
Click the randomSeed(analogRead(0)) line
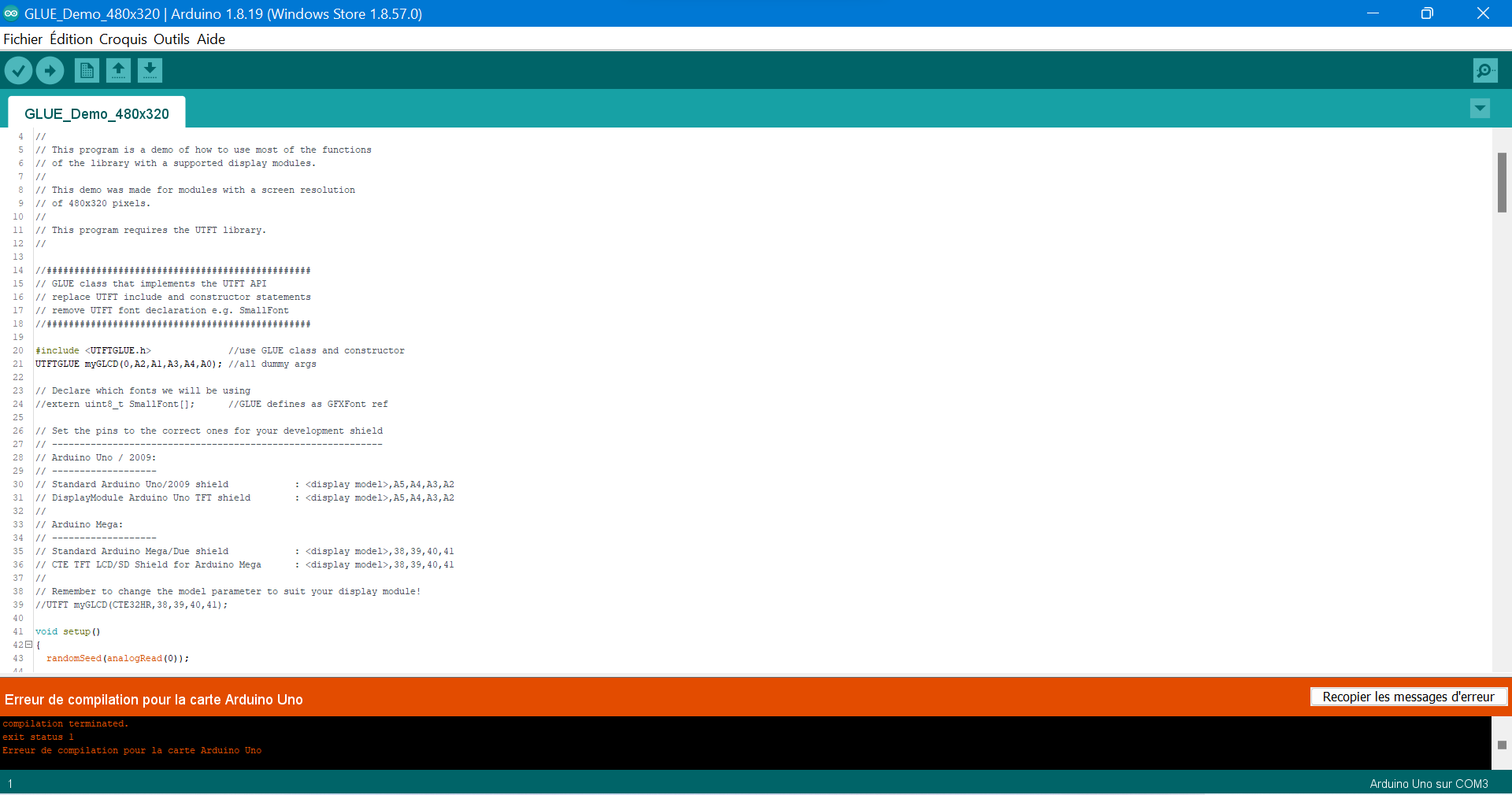[x=118, y=659]
